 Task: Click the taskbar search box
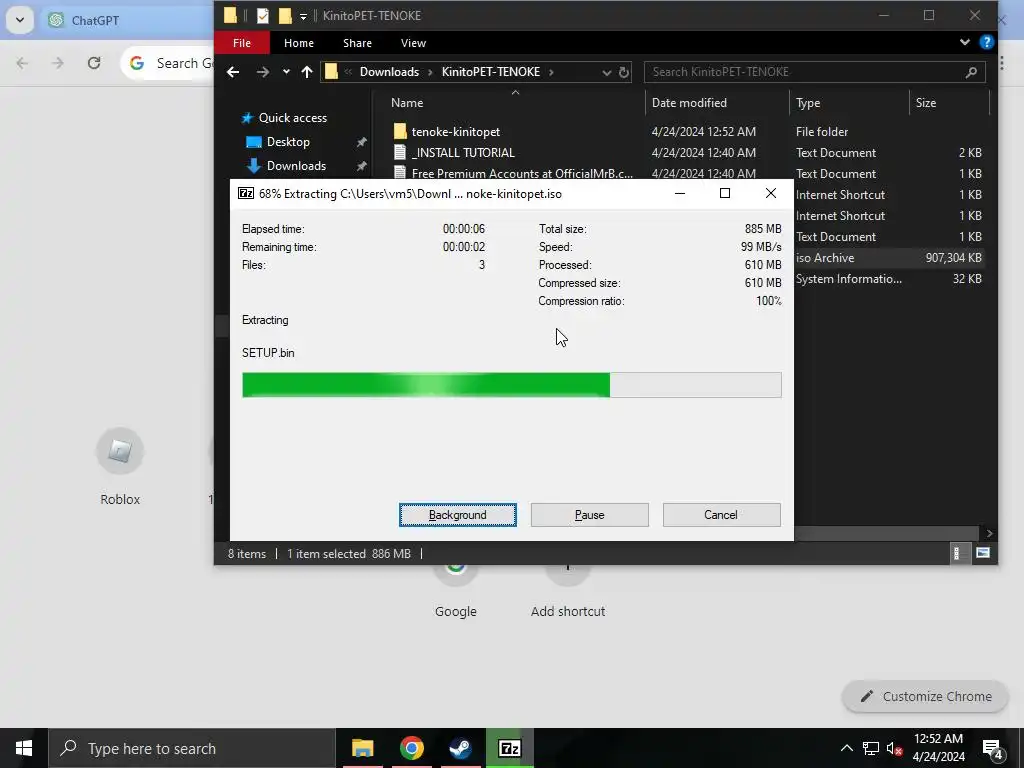point(192,748)
